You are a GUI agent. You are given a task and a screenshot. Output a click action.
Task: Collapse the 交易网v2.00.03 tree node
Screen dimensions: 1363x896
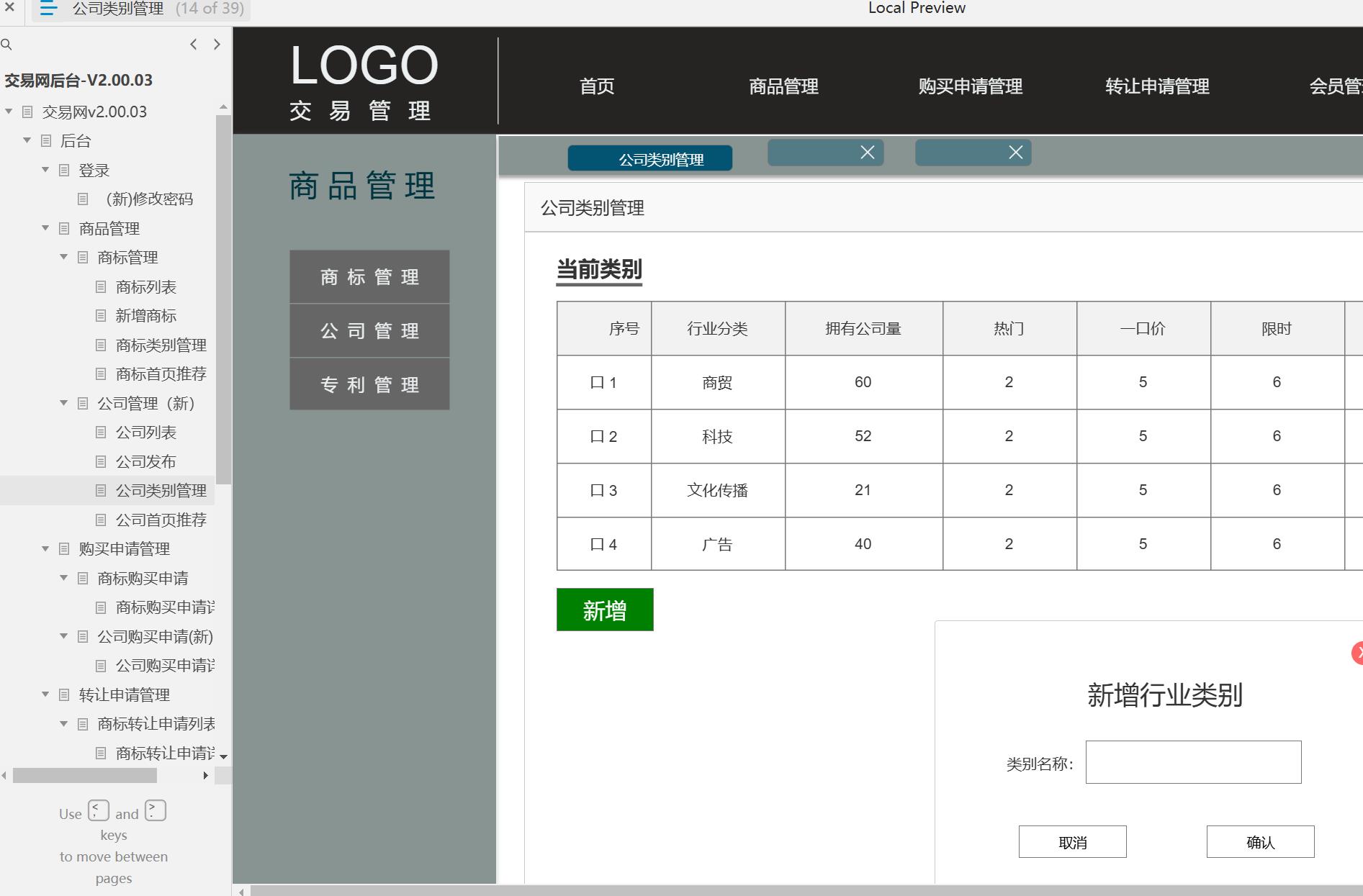(9, 112)
